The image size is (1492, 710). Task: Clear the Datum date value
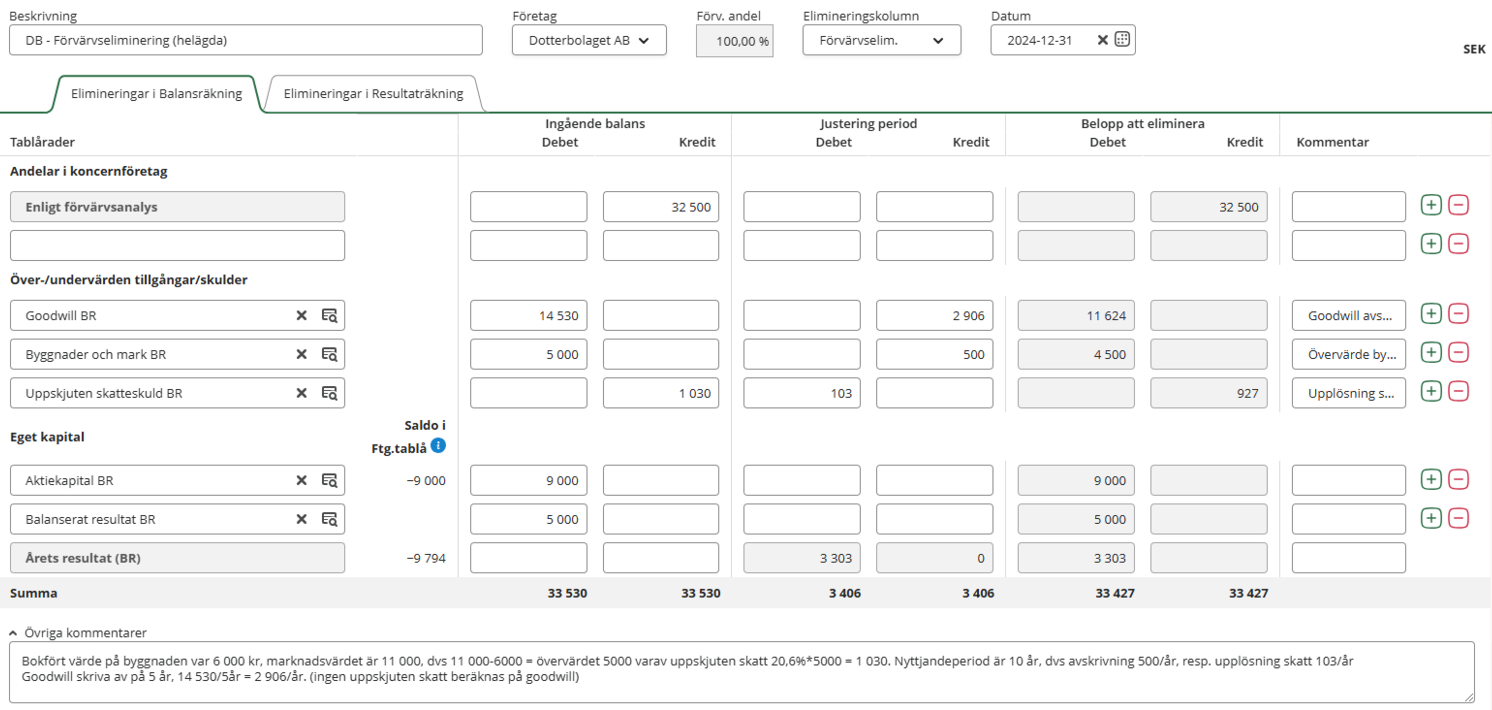tap(1102, 40)
